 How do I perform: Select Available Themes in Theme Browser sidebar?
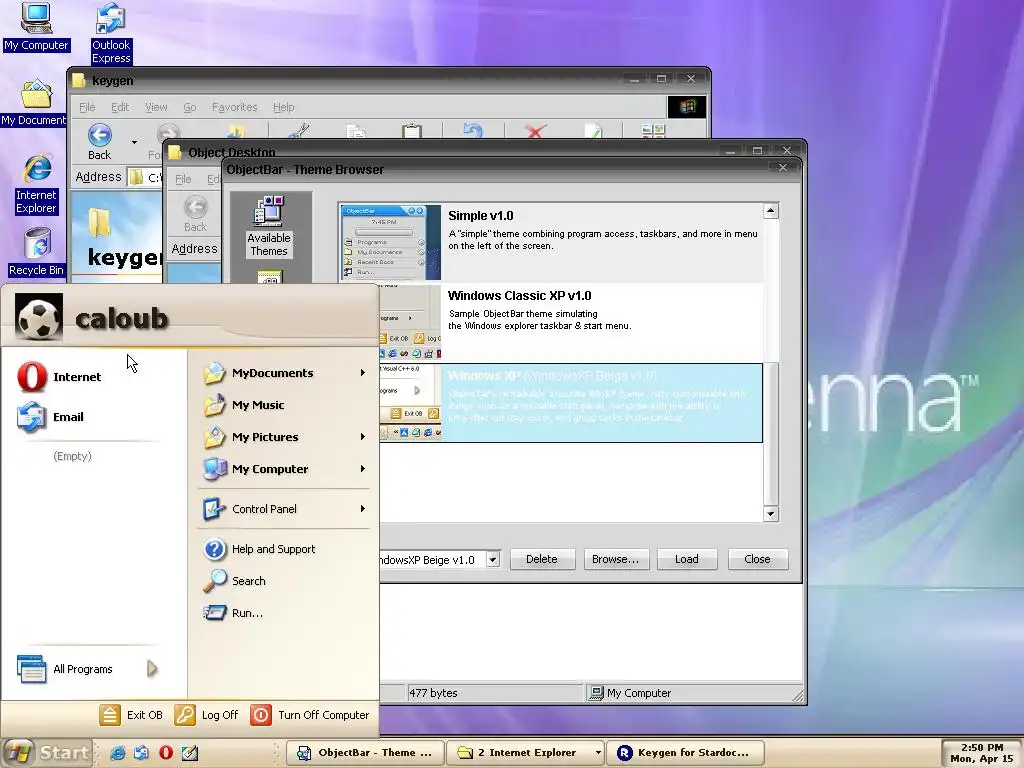tap(269, 226)
